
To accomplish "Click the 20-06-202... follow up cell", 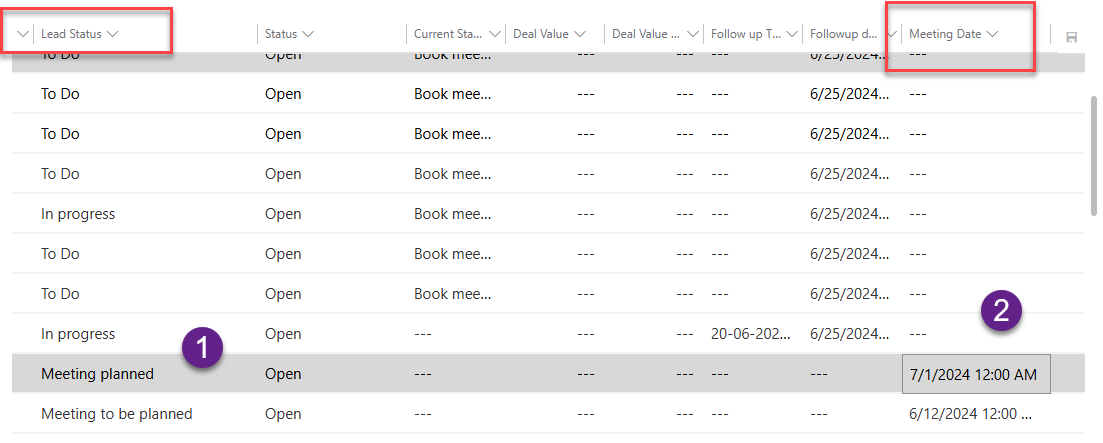I will [751, 334].
